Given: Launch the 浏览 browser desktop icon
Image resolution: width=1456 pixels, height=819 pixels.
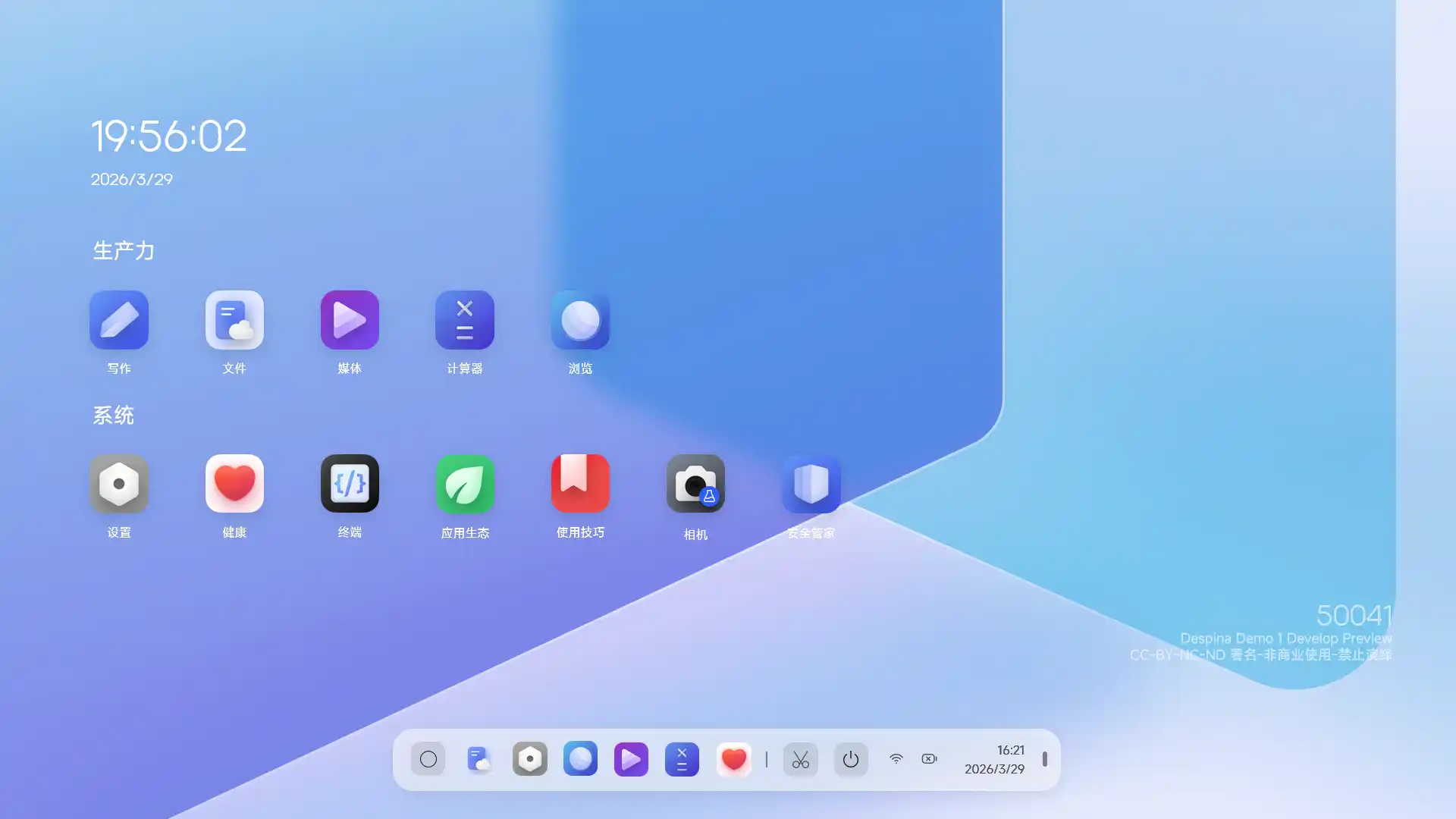Looking at the screenshot, I should (x=580, y=320).
